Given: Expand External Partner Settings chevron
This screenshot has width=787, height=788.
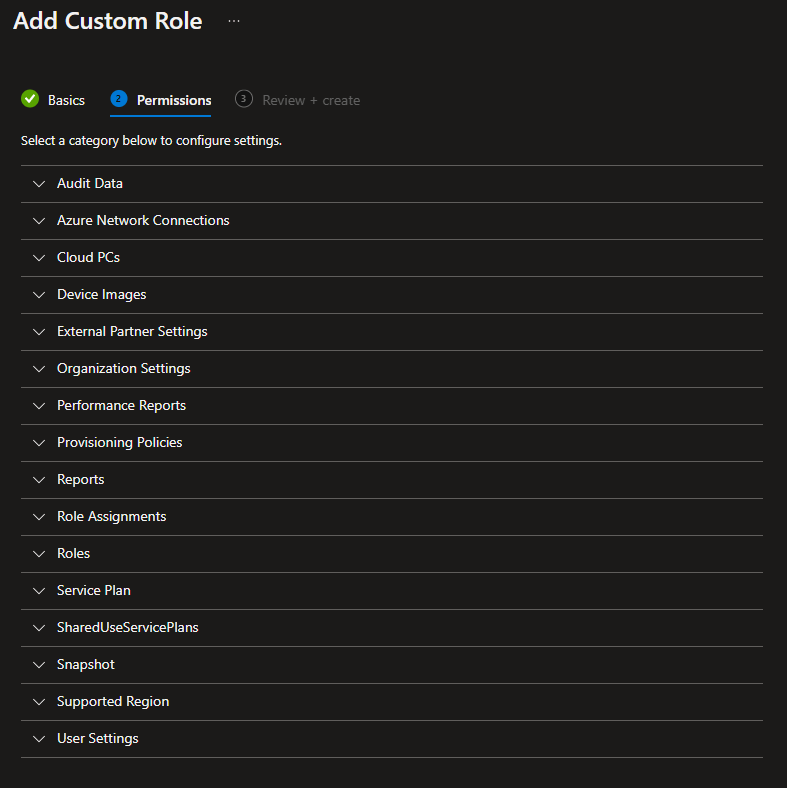Looking at the screenshot, I should (39, 332).
